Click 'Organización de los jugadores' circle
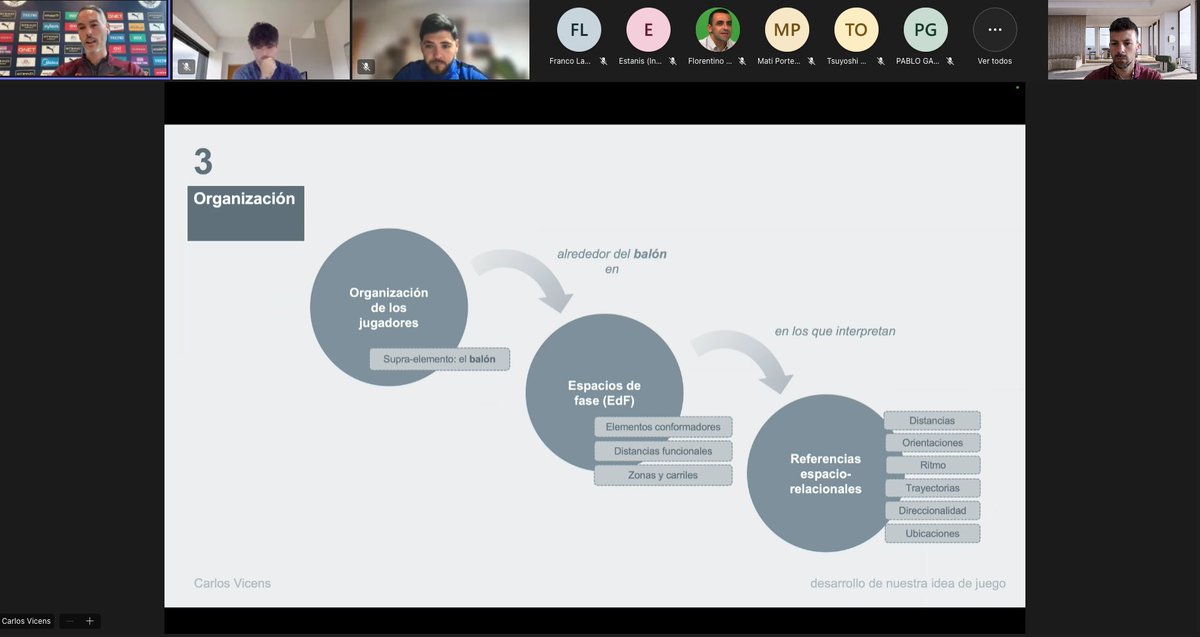The height and width of the screenshot is (637, 1200). point(389,307)
